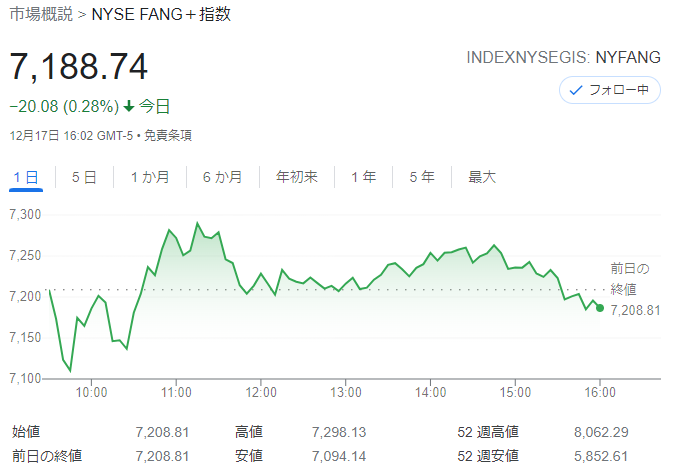Click the 11:00 time axis label
The height and width of the screenshot is (469, 675).
click(176, 392)
